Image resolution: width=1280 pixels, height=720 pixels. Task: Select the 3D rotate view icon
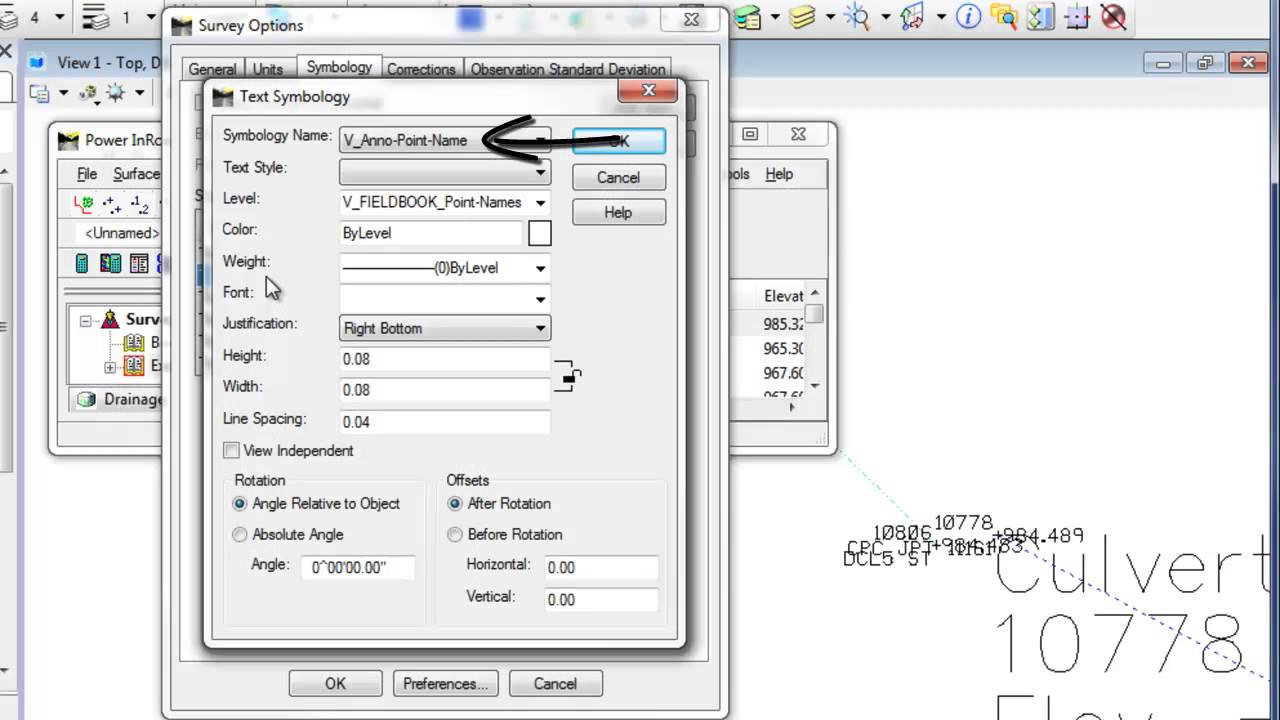coord(912,17)
